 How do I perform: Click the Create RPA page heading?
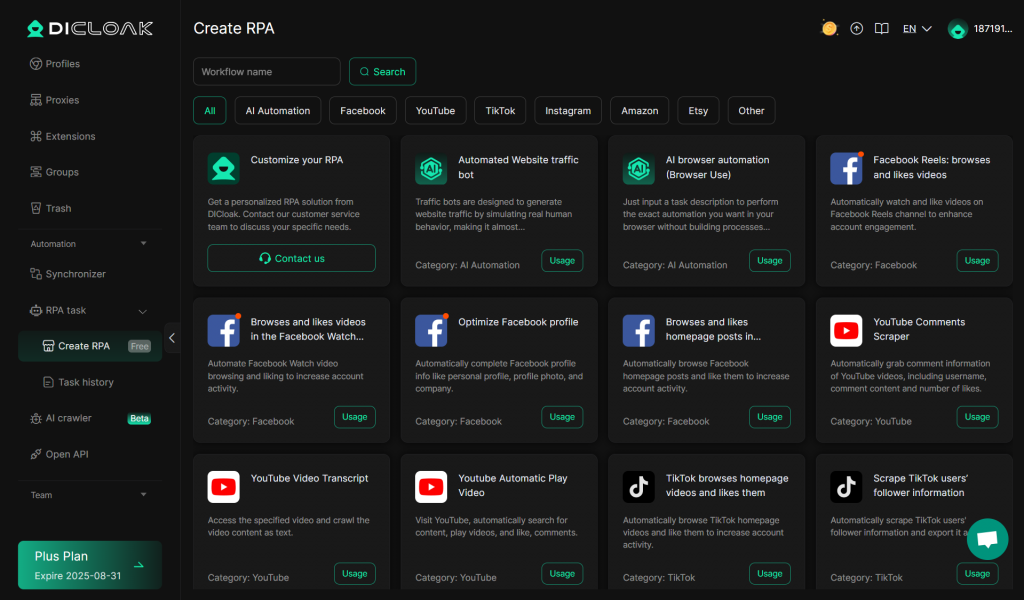(234, 29)
